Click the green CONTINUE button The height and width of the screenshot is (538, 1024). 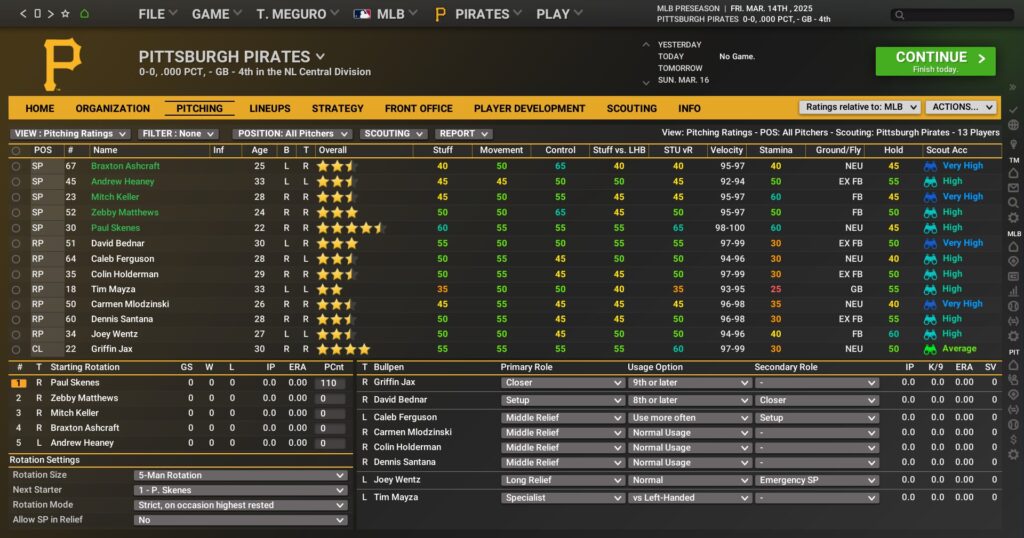coord(935,61)
